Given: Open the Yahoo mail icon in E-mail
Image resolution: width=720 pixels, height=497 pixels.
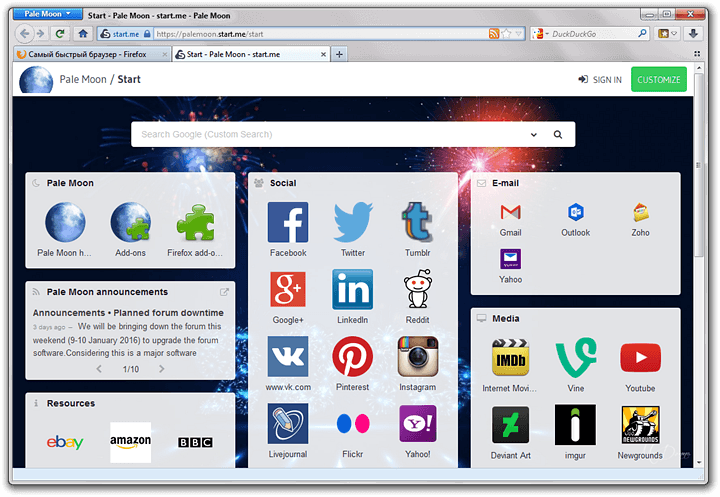Looking at the screenshot, I should click(x=511, y=259).
